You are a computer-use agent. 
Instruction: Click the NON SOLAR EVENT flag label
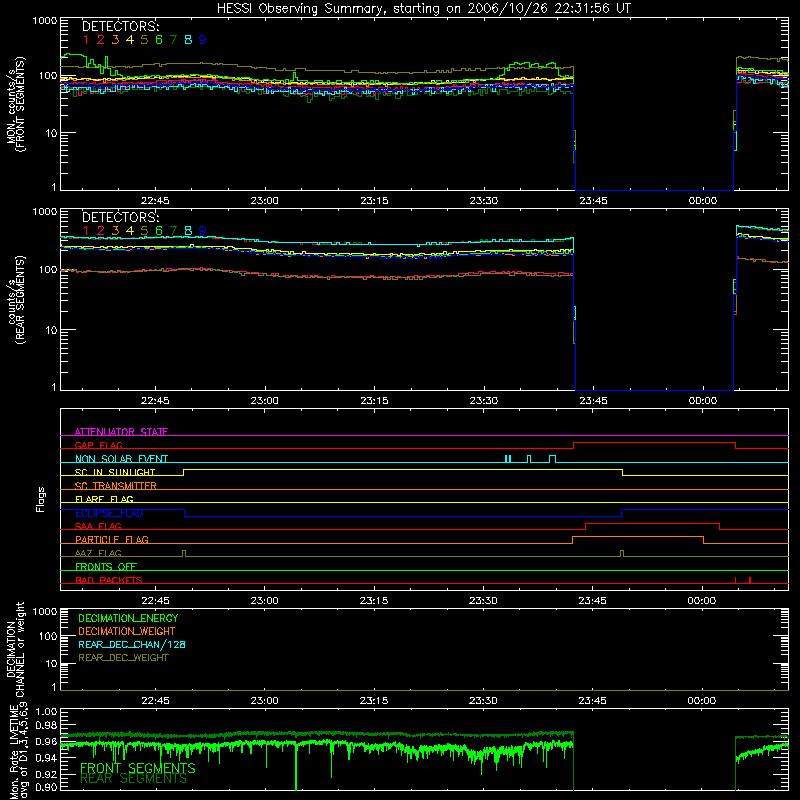(x=121, y=459)
